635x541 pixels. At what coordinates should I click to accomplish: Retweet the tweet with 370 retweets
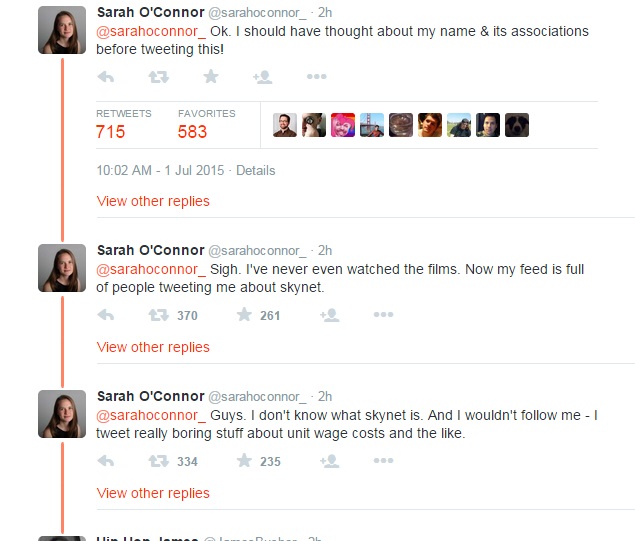[x=158, y=315]
